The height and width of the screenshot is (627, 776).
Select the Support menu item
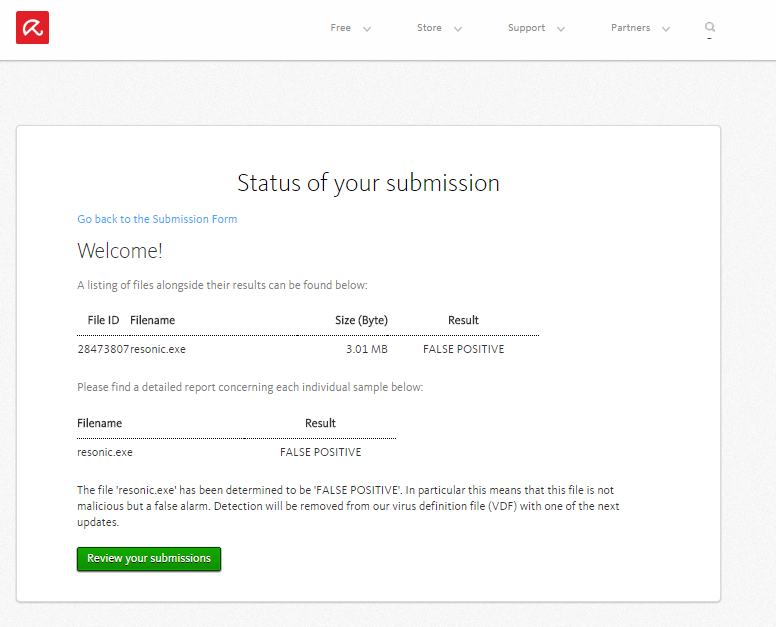click(526, 28)
